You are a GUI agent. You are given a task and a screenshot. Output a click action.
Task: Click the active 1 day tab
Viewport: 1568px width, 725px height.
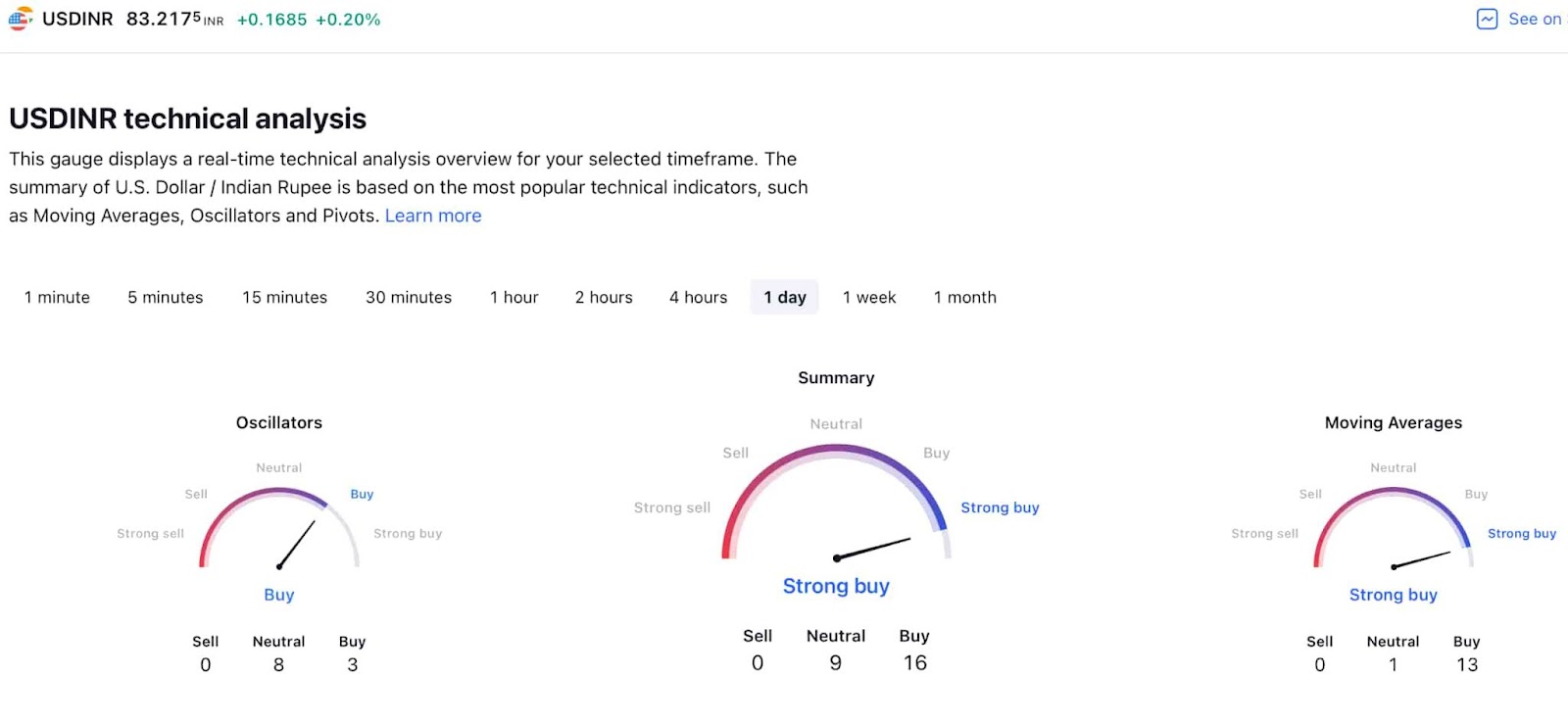[785, 297]
